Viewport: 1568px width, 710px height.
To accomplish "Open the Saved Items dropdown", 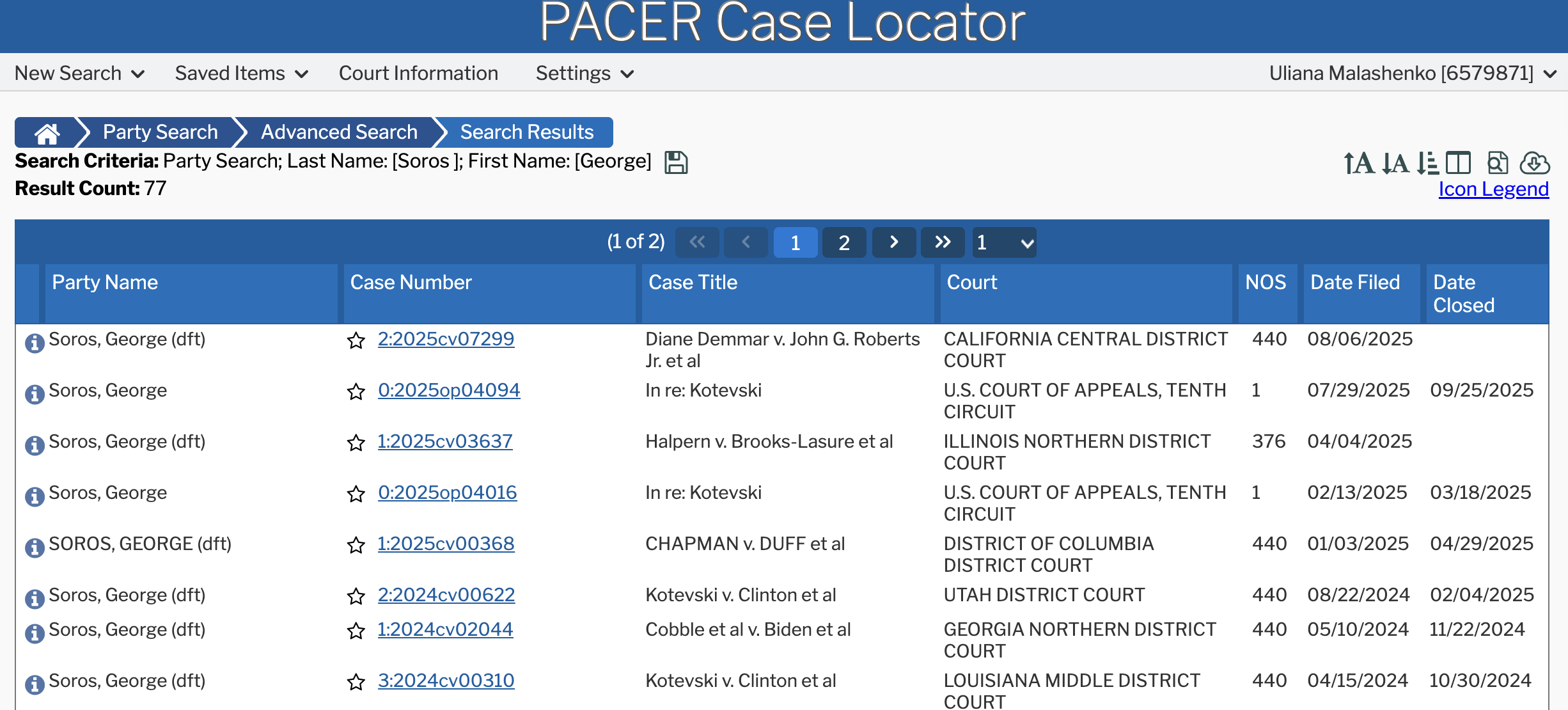I will 241,74.
